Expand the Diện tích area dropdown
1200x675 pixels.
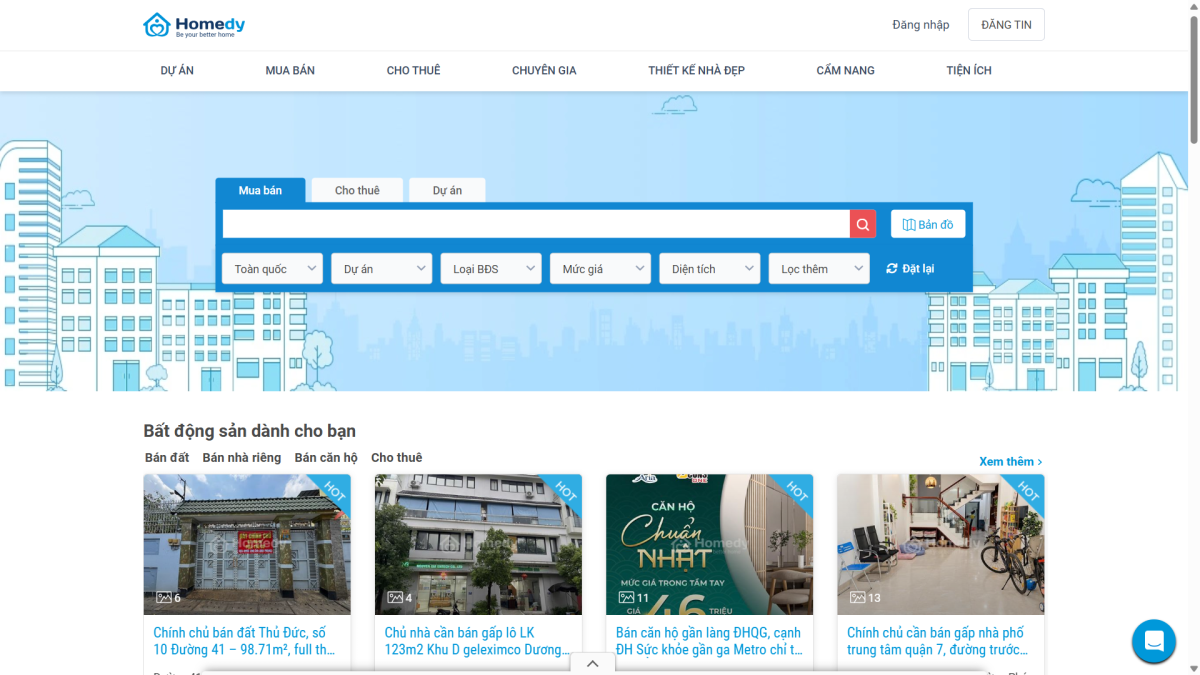[709, 269]
